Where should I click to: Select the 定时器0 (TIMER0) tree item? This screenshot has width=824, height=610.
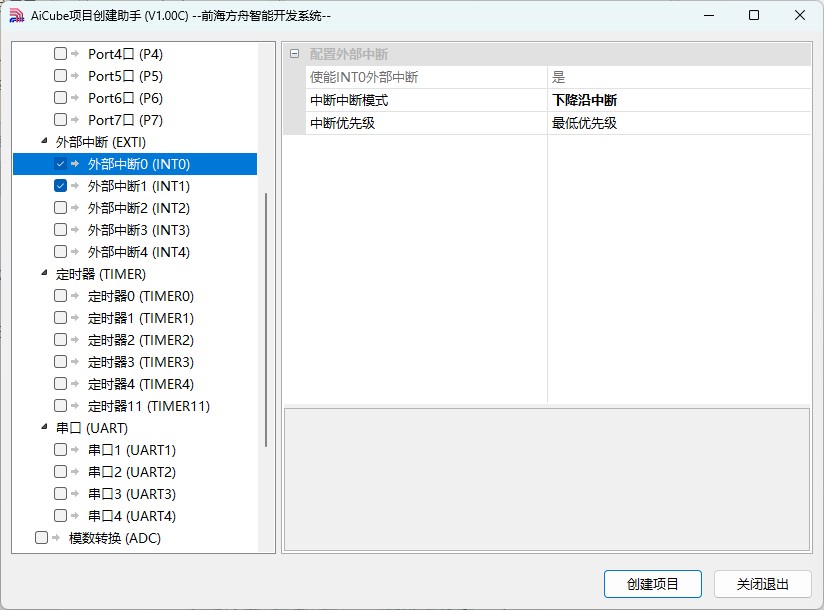[x=141, y=296]
